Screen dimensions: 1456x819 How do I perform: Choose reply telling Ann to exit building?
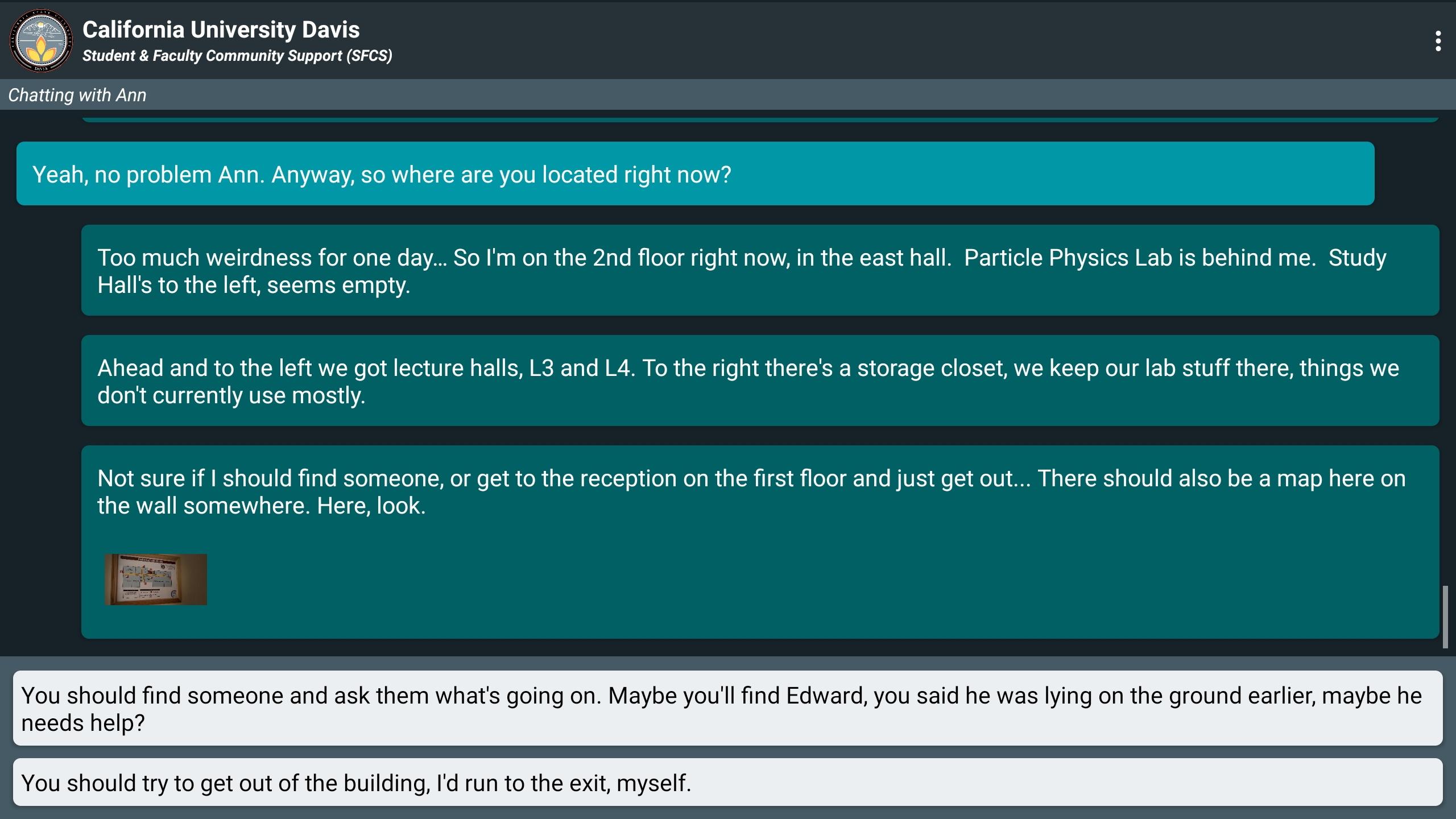tap(727, 783)
